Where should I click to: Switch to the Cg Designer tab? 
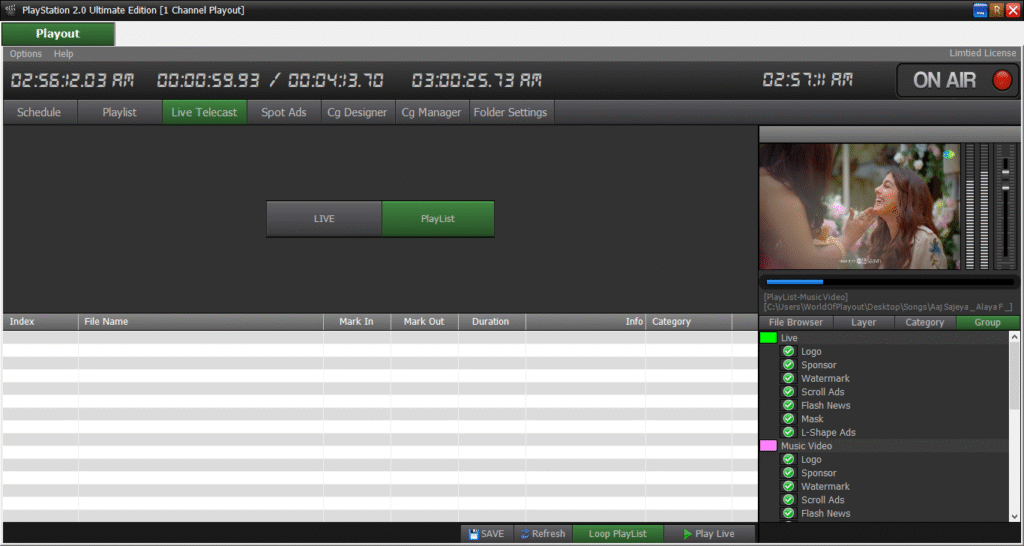click(x=357, y=112)
